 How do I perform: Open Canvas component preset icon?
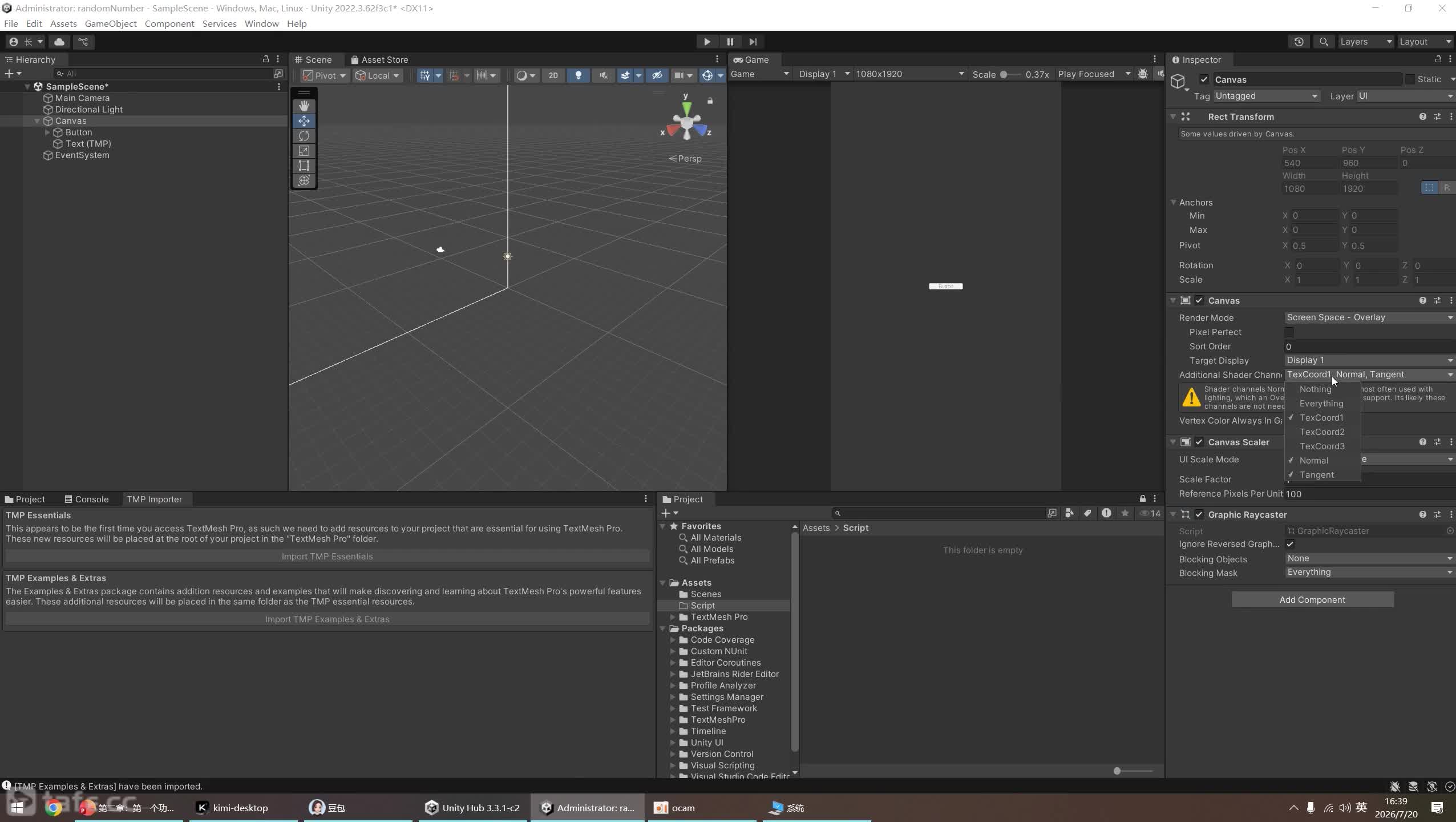point(1437,300)
